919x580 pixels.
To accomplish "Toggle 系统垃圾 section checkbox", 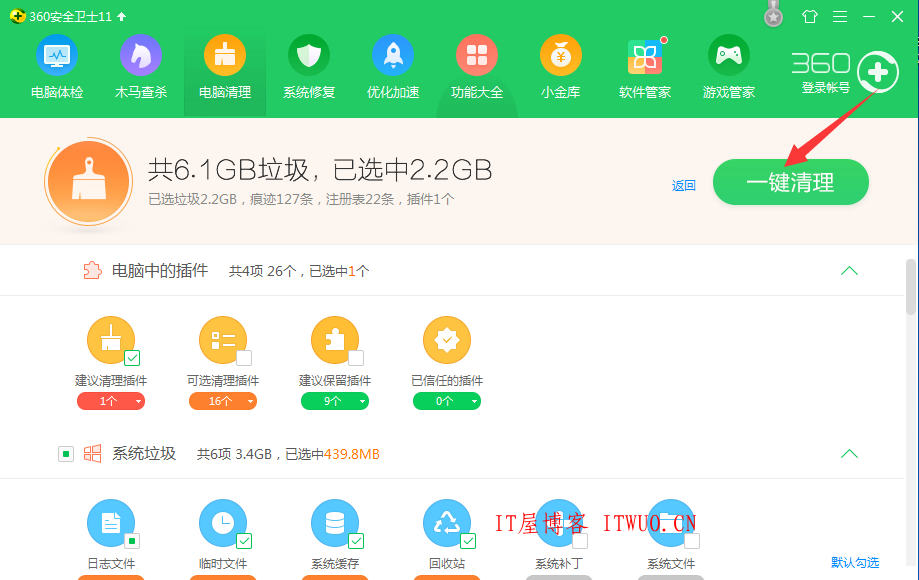I will tap(66, 454).
